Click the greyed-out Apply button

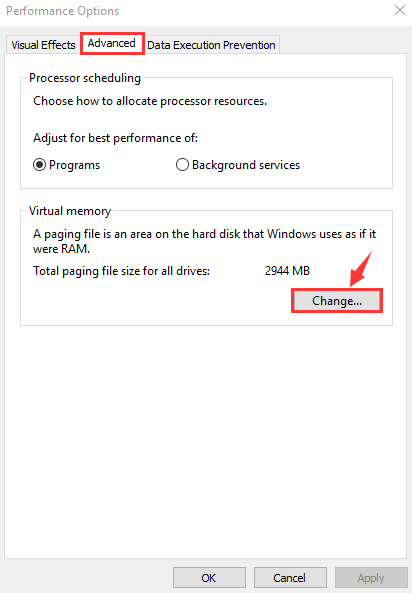[x=371, y=578]
